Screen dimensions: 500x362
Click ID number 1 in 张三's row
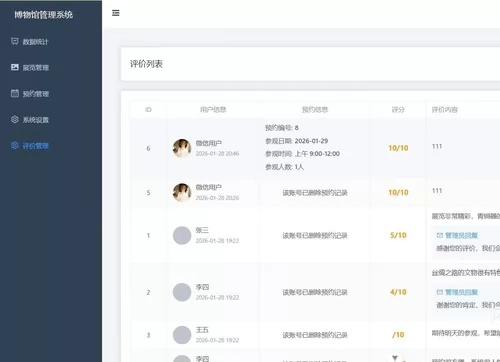(148, 235)
